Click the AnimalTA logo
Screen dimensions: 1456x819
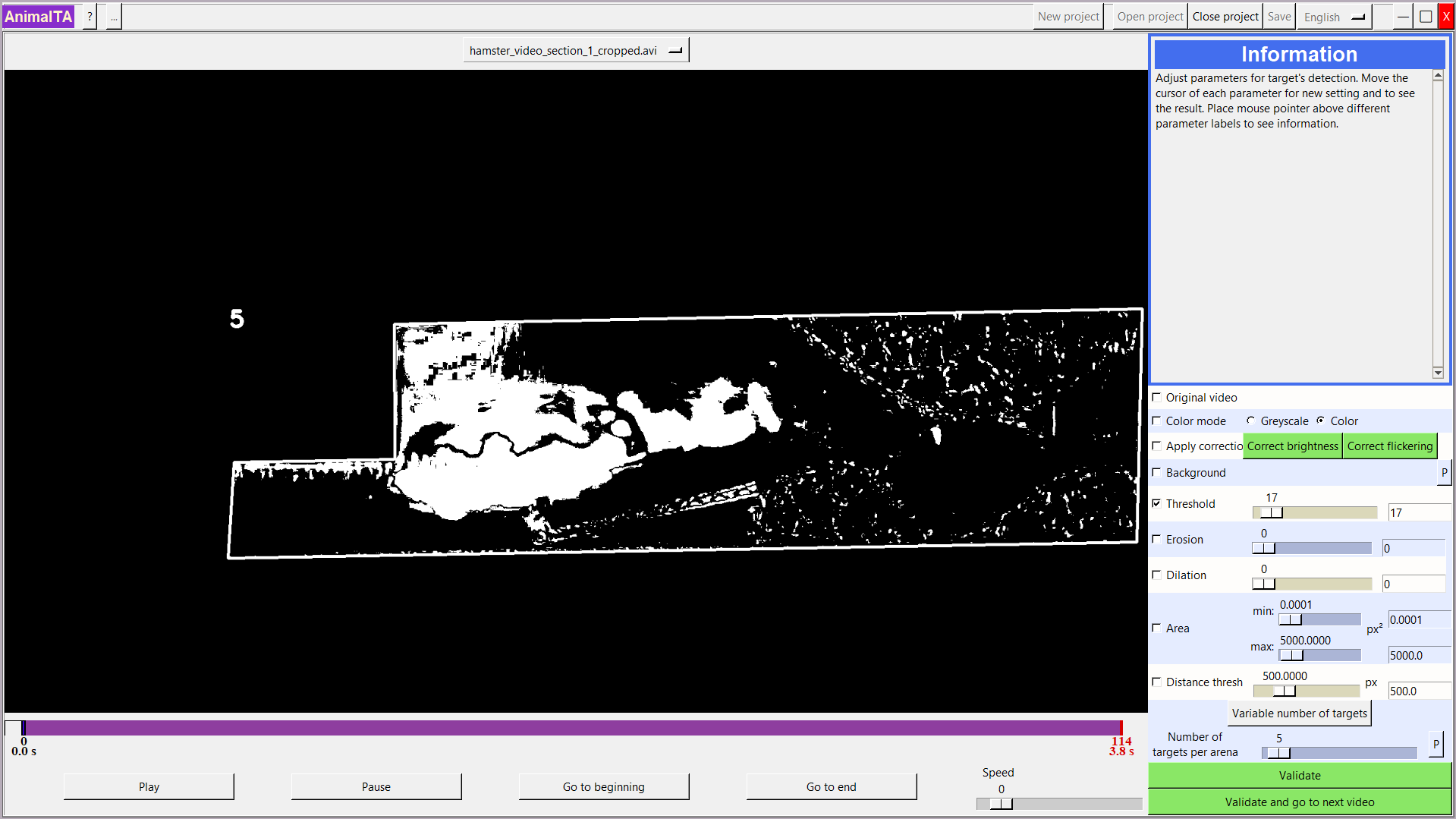point(39,17)
